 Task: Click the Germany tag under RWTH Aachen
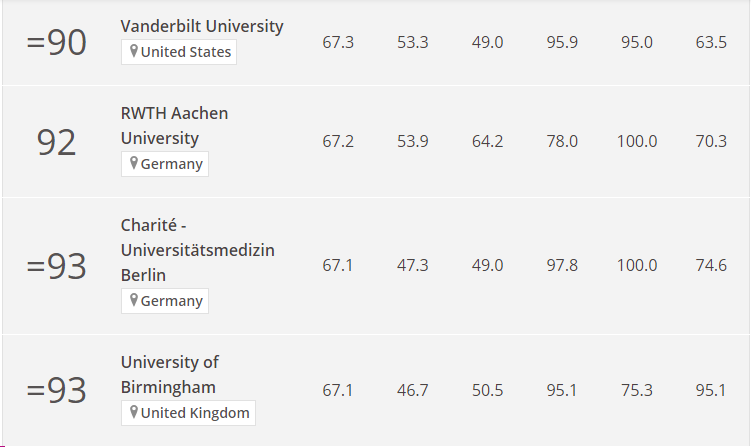(x=165, y=164)
